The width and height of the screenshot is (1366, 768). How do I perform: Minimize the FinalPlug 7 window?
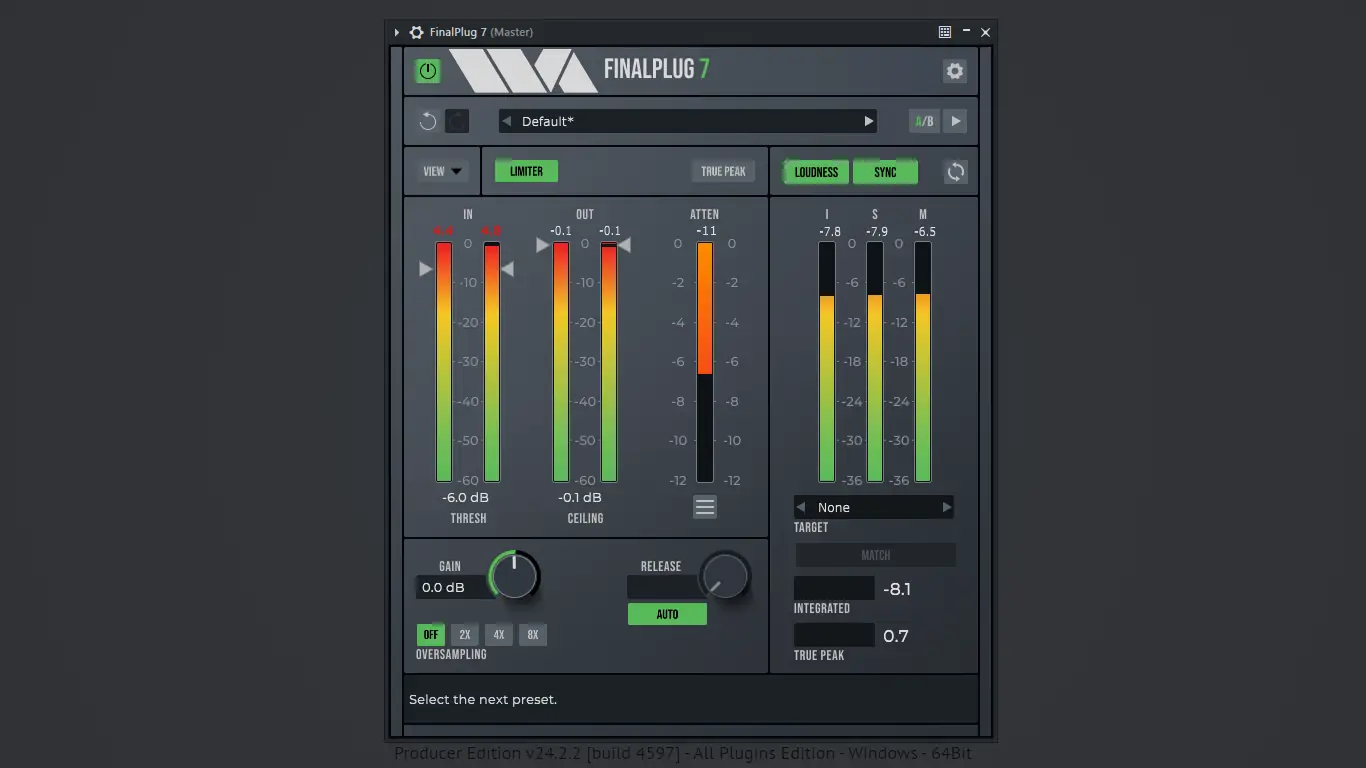click(x=966, y=32)
